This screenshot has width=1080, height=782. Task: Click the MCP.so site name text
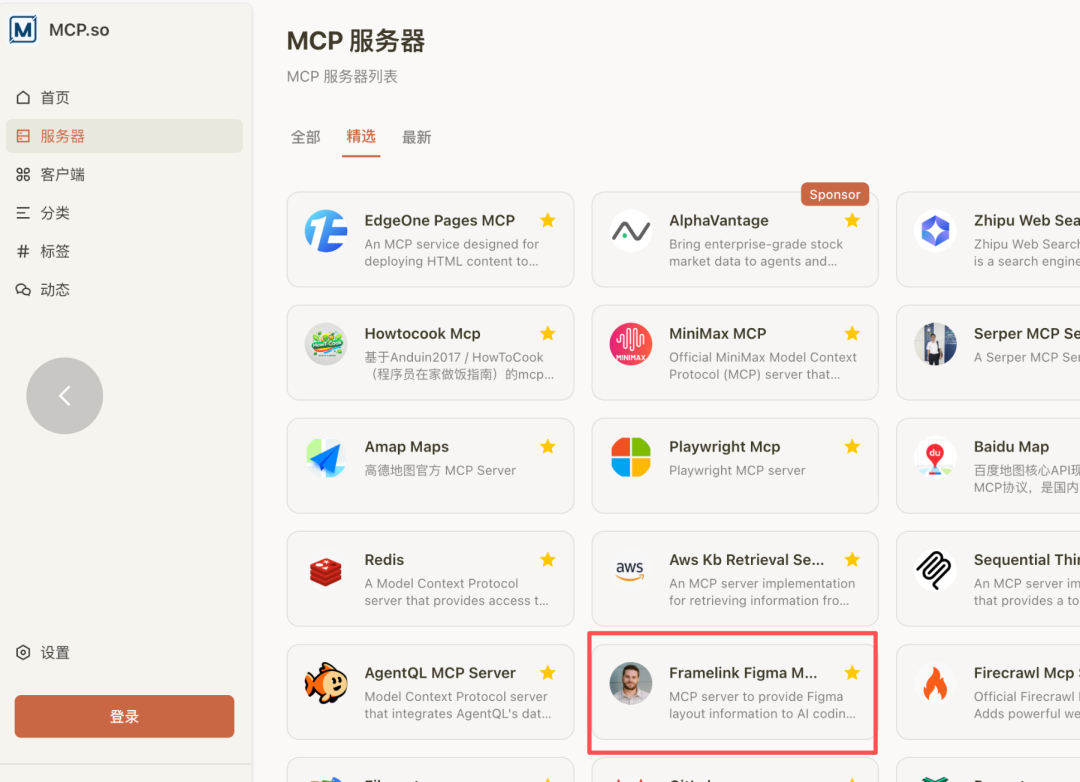pos(79,30)
